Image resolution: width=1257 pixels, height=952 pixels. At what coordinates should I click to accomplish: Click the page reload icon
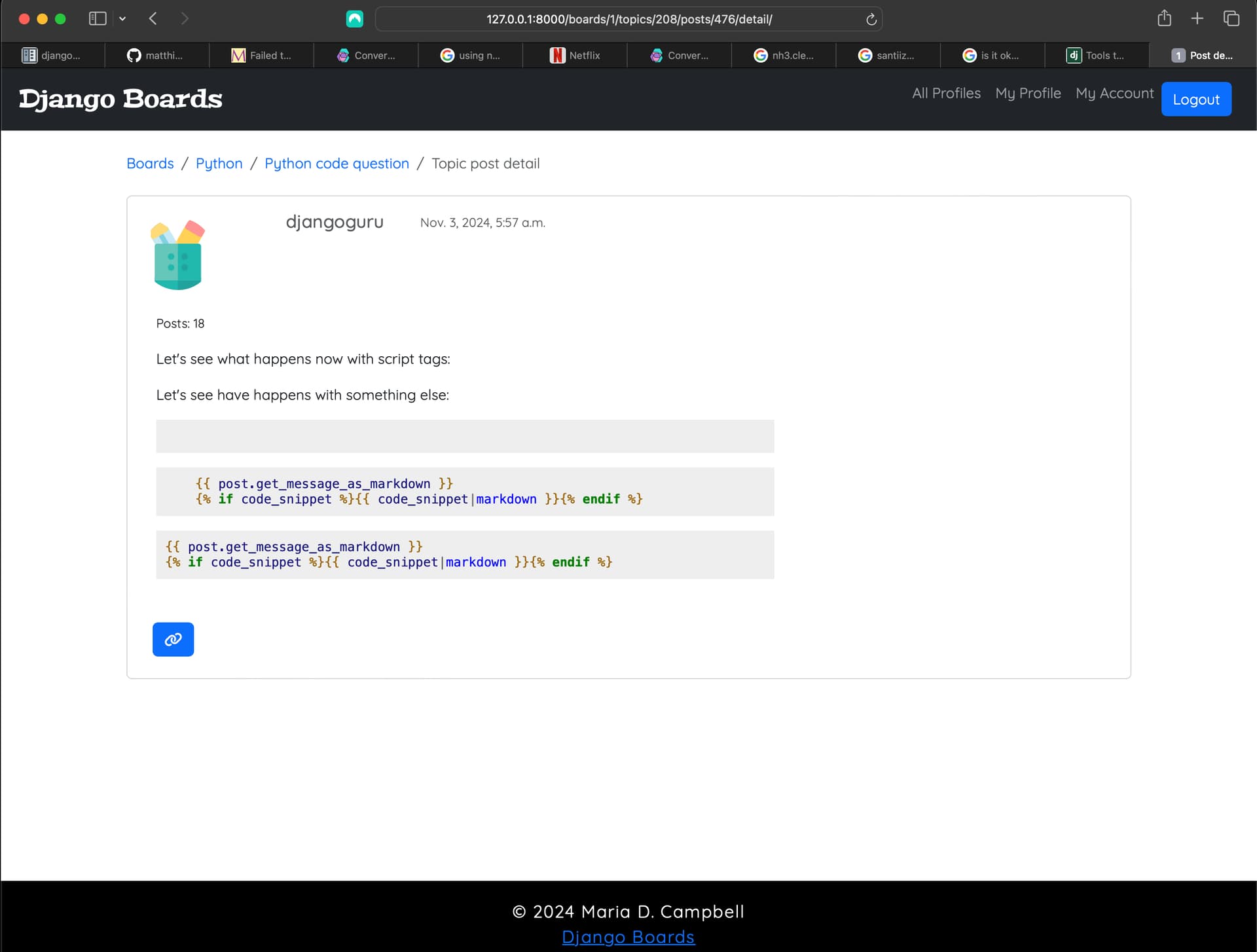click(871, 20)
